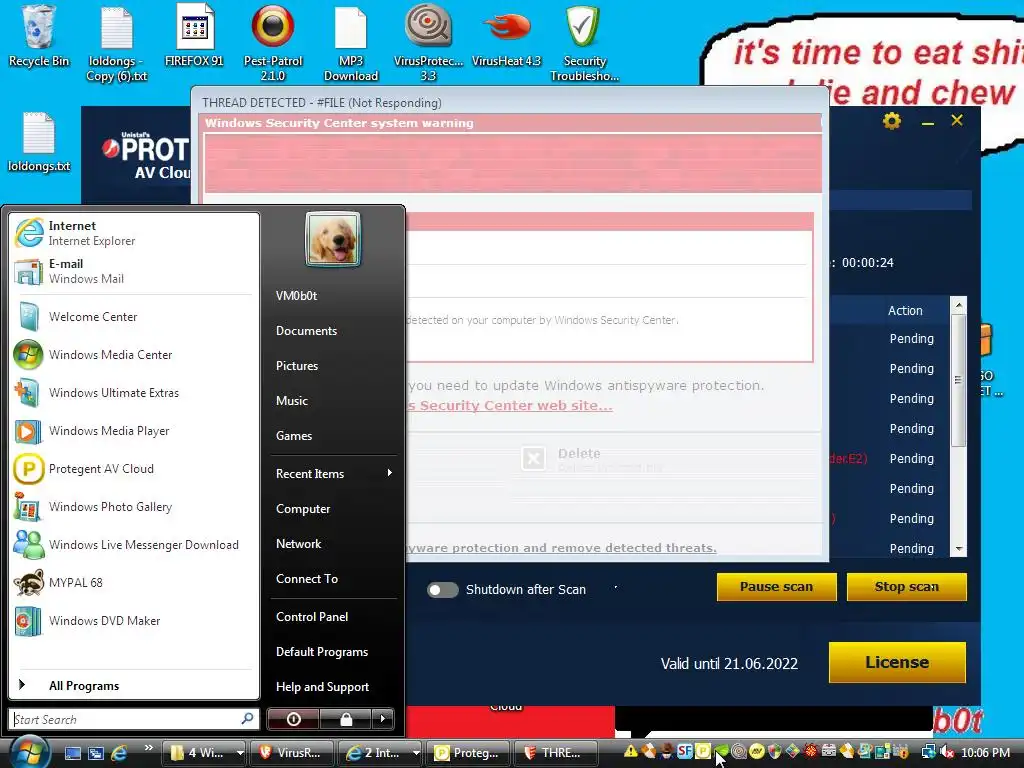
Task: Click the Action column header
Action: point(905,311)
